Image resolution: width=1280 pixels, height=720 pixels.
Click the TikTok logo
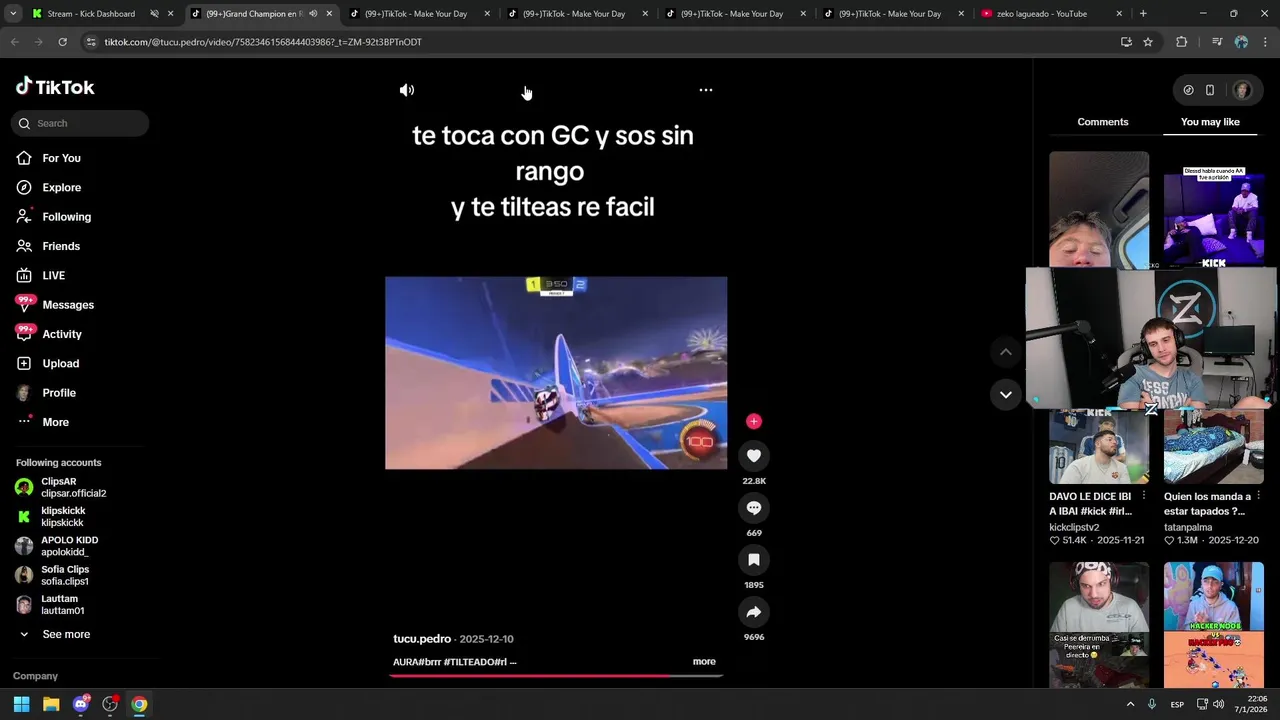[55, 87]
